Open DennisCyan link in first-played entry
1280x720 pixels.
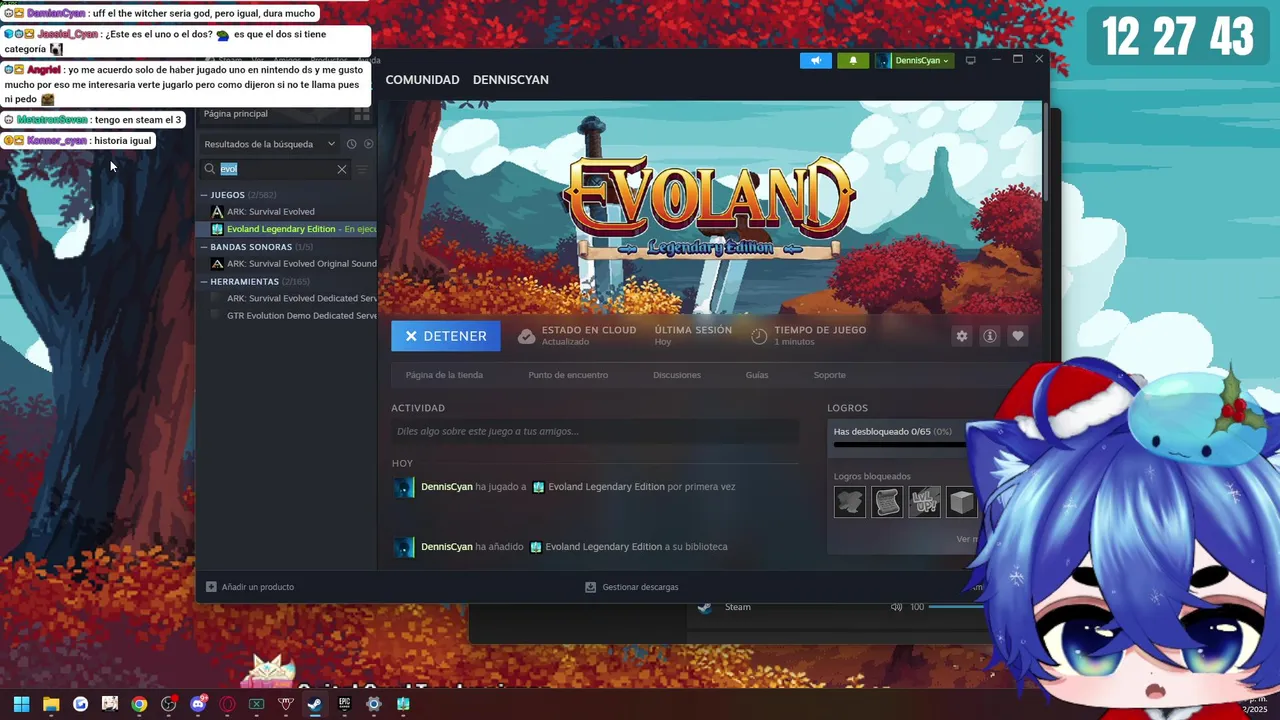[447, 487]
